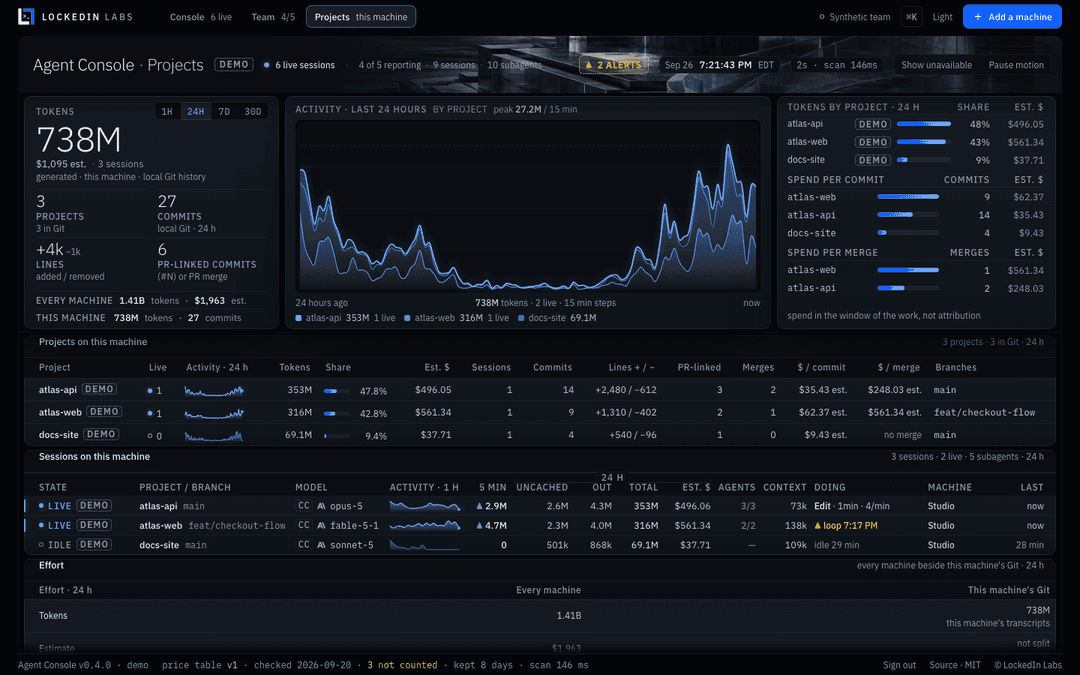
Task: Click the LIVE status dot of atlas-web session
Action: pyautogui.click(x=41, y=525)
